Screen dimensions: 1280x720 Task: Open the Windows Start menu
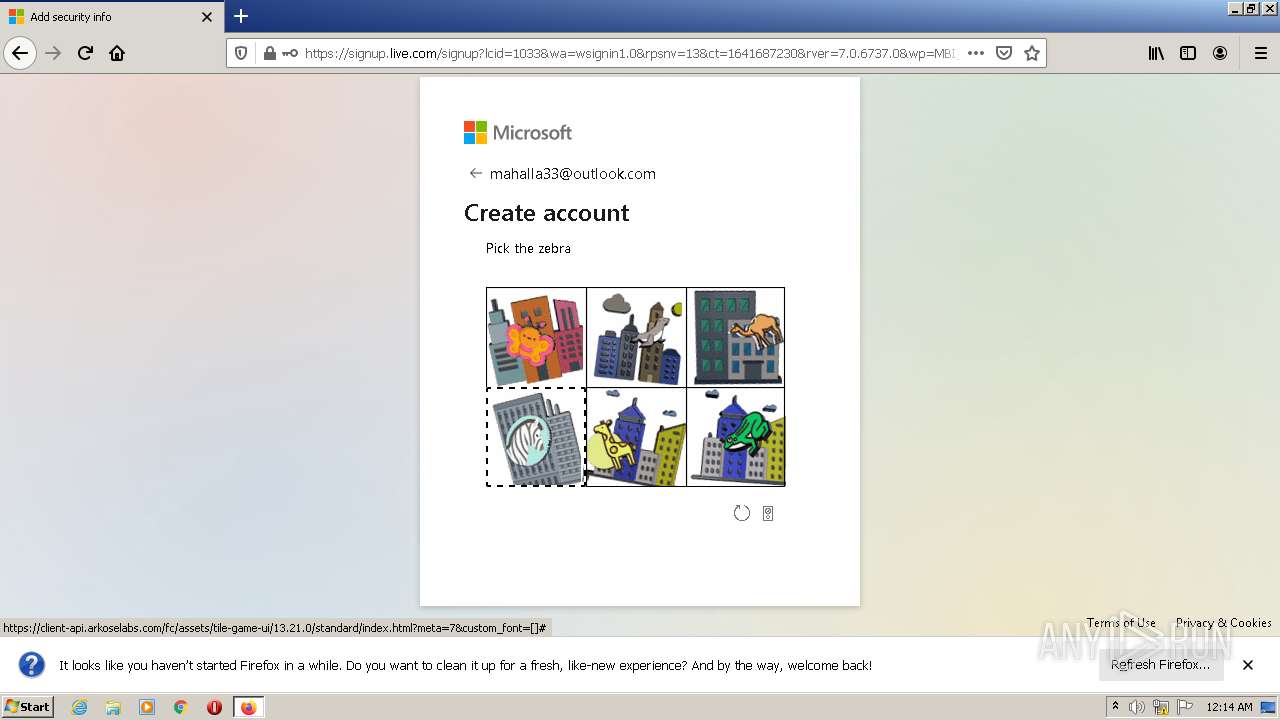tap(27, 707)
